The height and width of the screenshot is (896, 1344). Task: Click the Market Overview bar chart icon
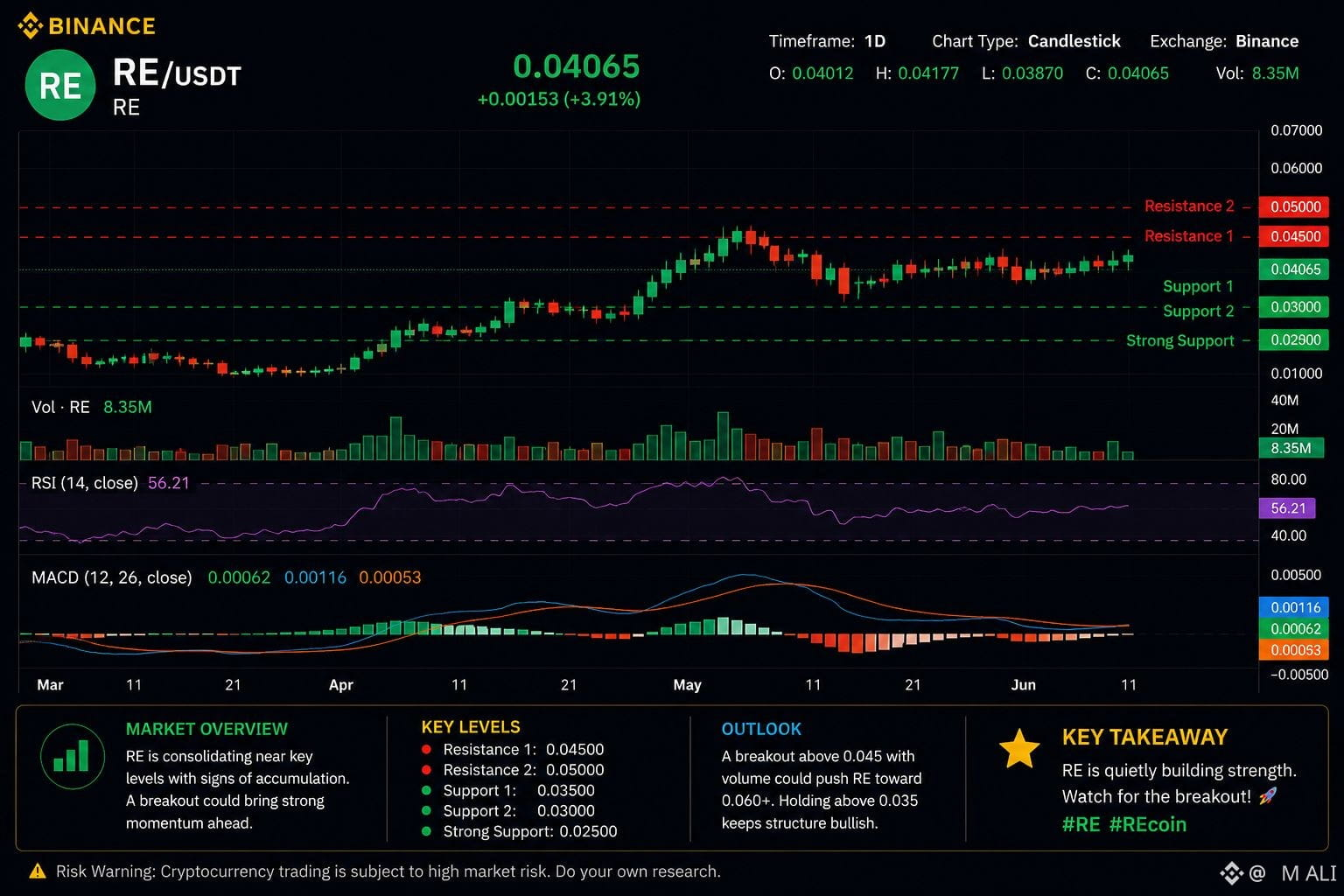72,755
